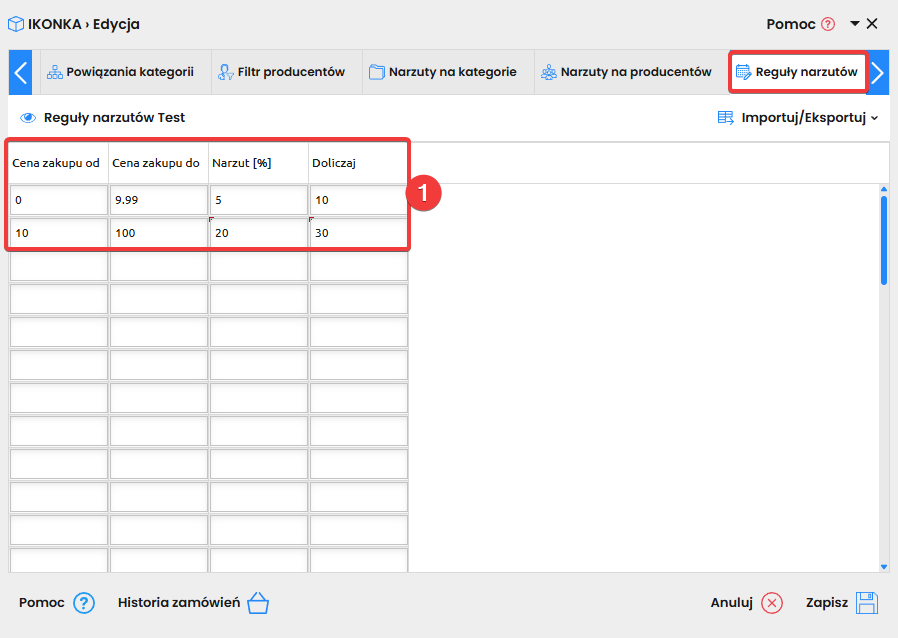Click the Anuluj red X icon
Viewport: 898px width, 638px height.
pos(772,603)
